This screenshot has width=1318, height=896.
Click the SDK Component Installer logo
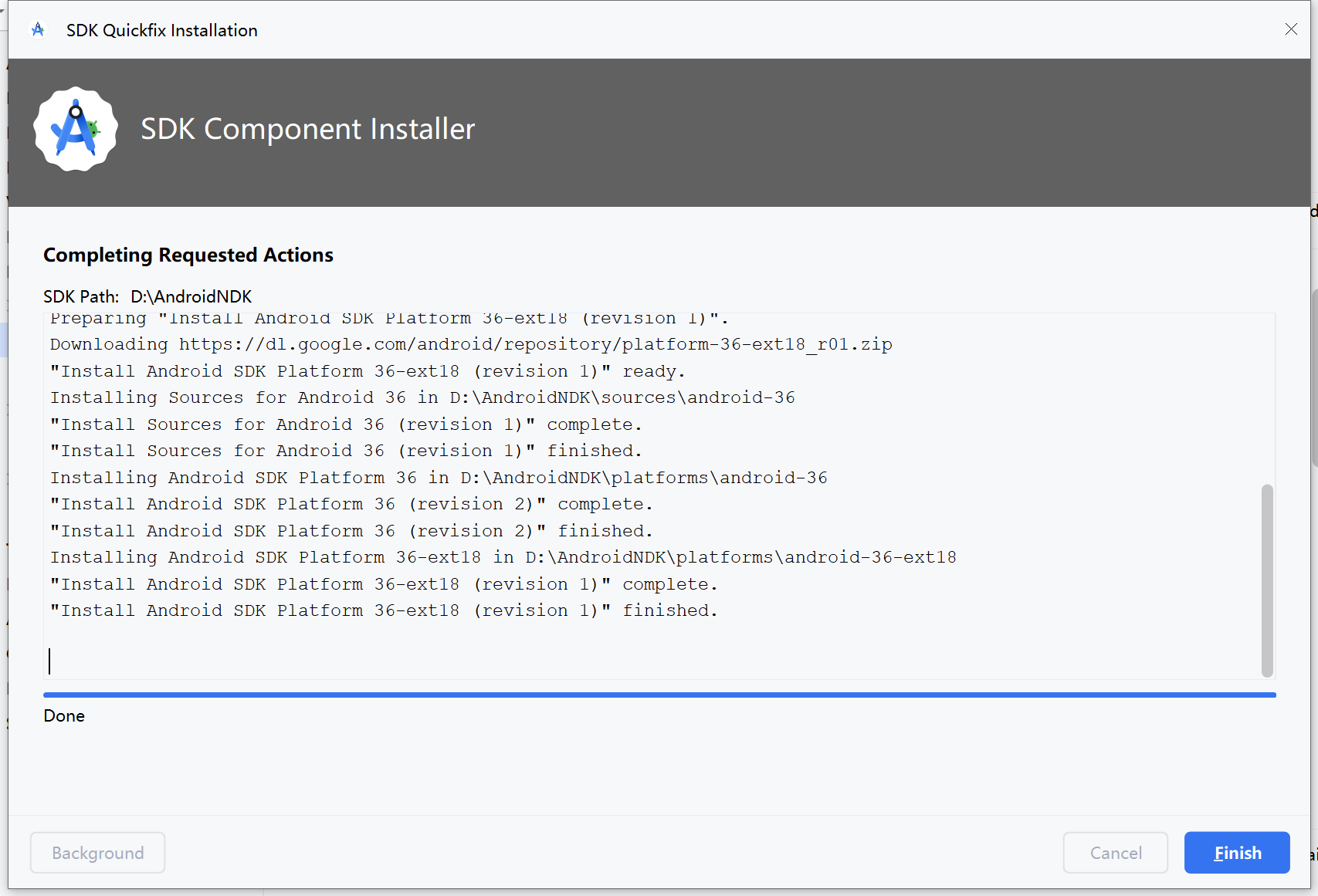tap(76, 129)
